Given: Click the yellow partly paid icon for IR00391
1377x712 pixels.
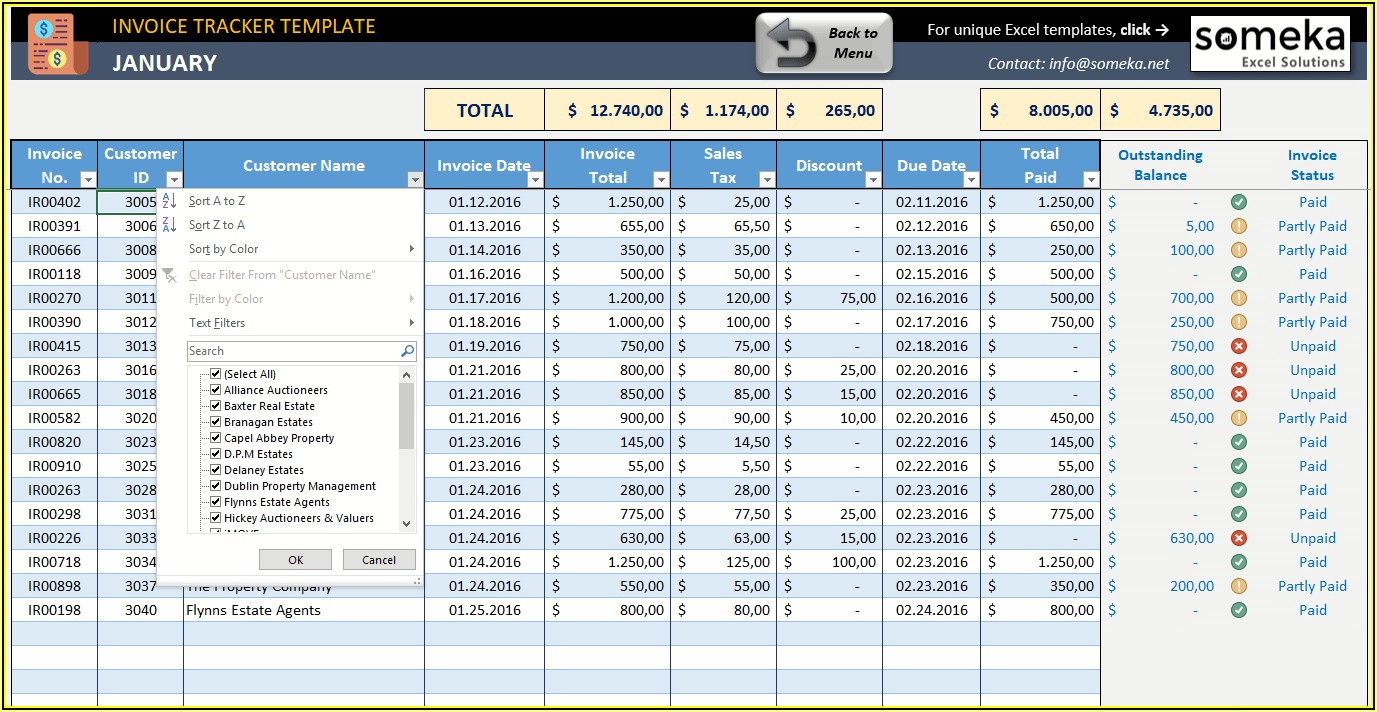Looking at the screenshot, I should [x=1238, y=226].
